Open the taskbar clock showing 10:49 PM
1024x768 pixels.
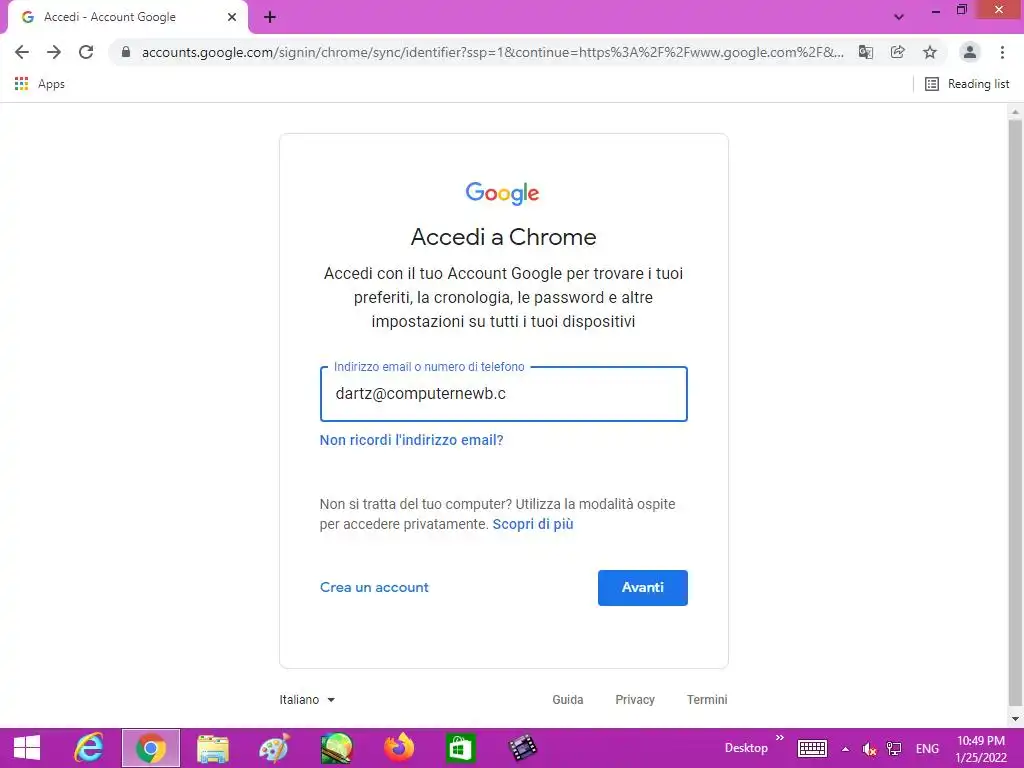(981, 749)
